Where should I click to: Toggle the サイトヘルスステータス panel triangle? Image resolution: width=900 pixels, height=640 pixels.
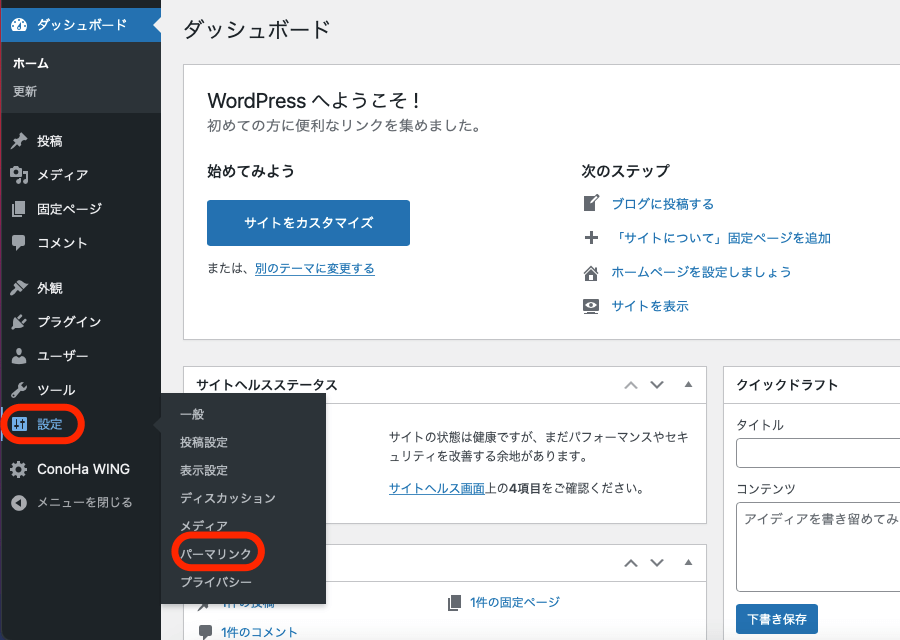(688, 385)
